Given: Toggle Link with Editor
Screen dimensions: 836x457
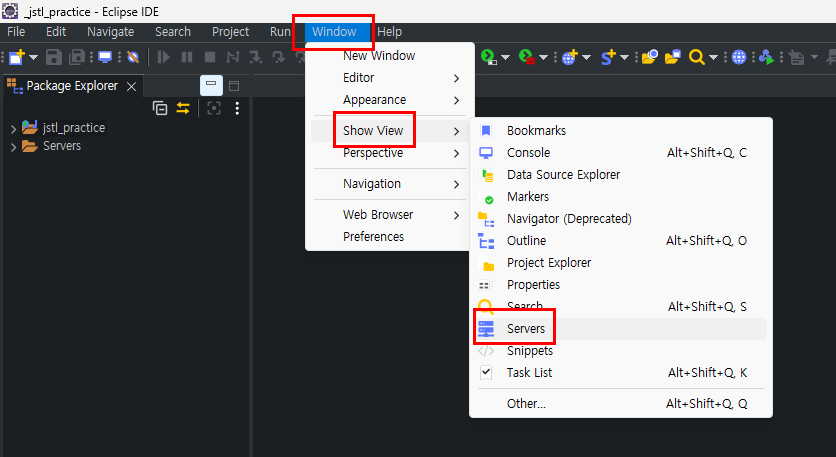Looking at the screenshot, I should (x=183, y=108).
